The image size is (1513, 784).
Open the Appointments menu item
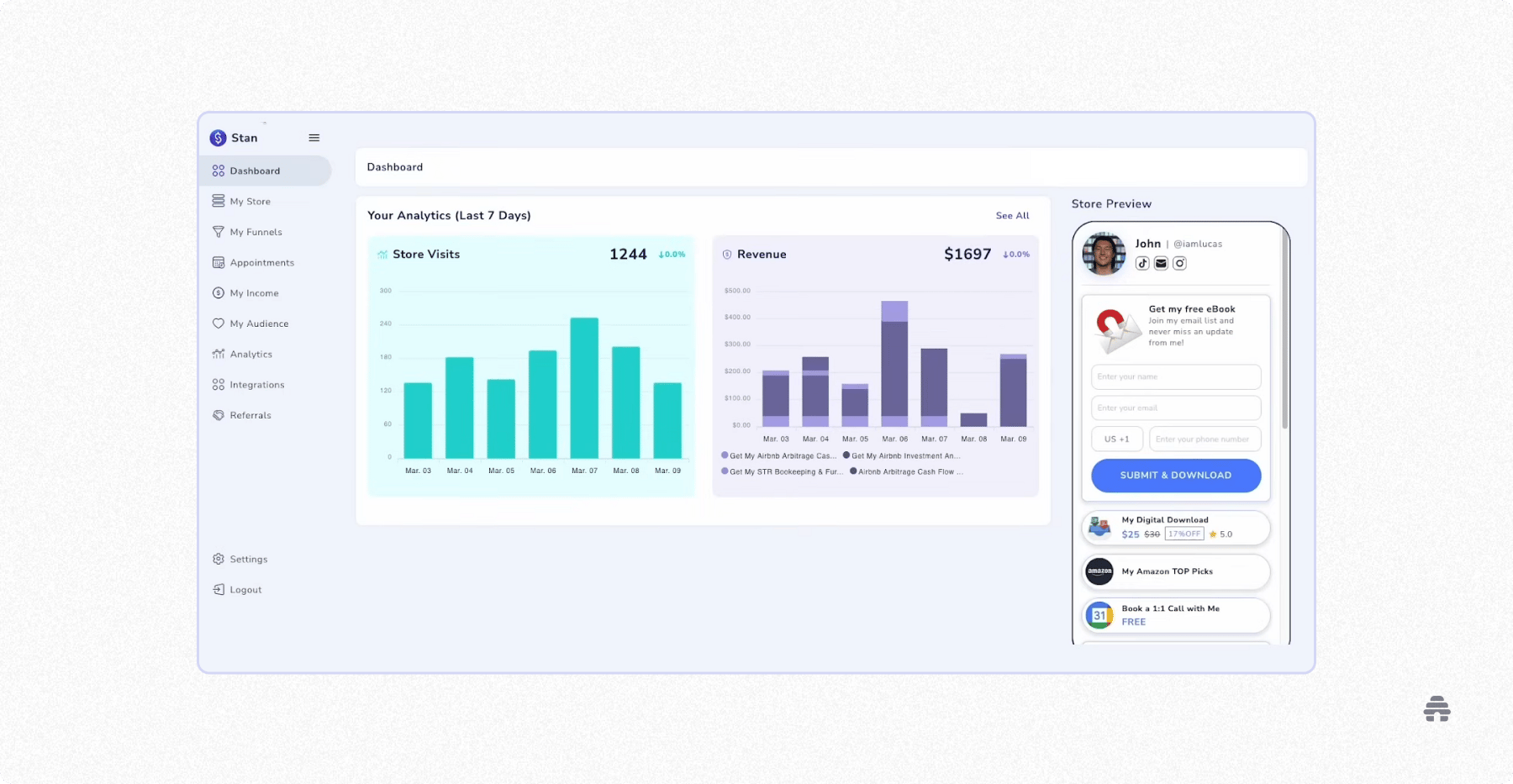click(x=262, y=262)
